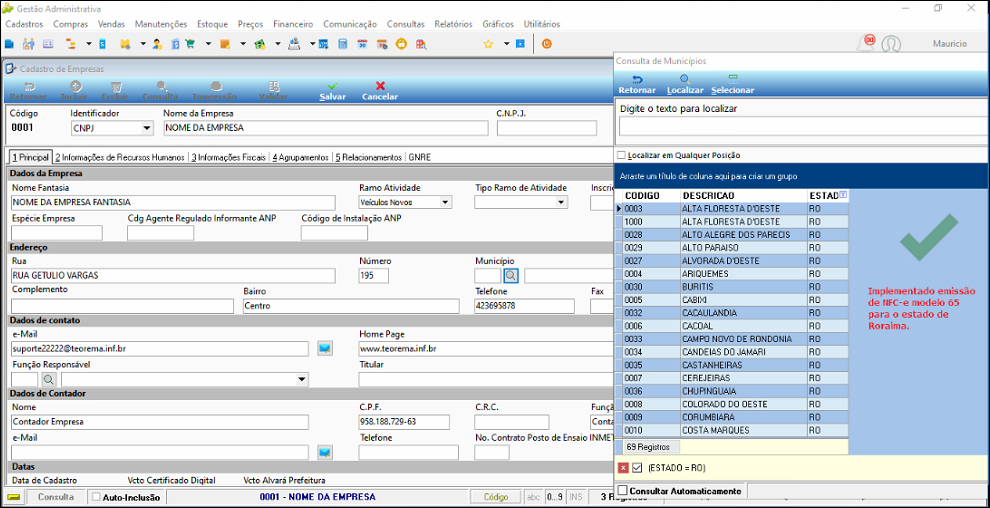990x508 pixels.
Task: Click the envelope icon next to accountant e-Mail
Action: (325, 452)
